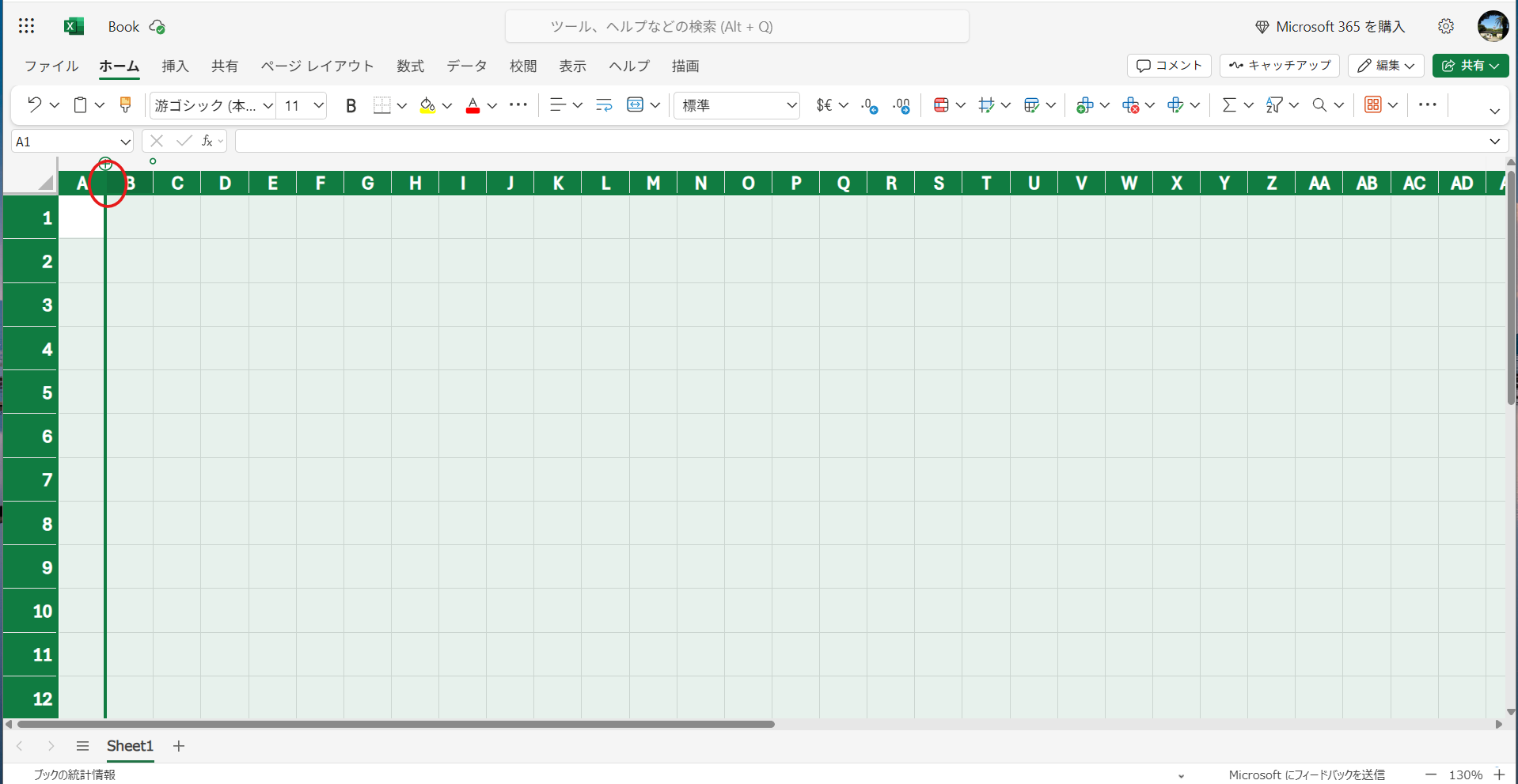
Task: Apply the yellow fill color bucket
Action: coord(427,105)
